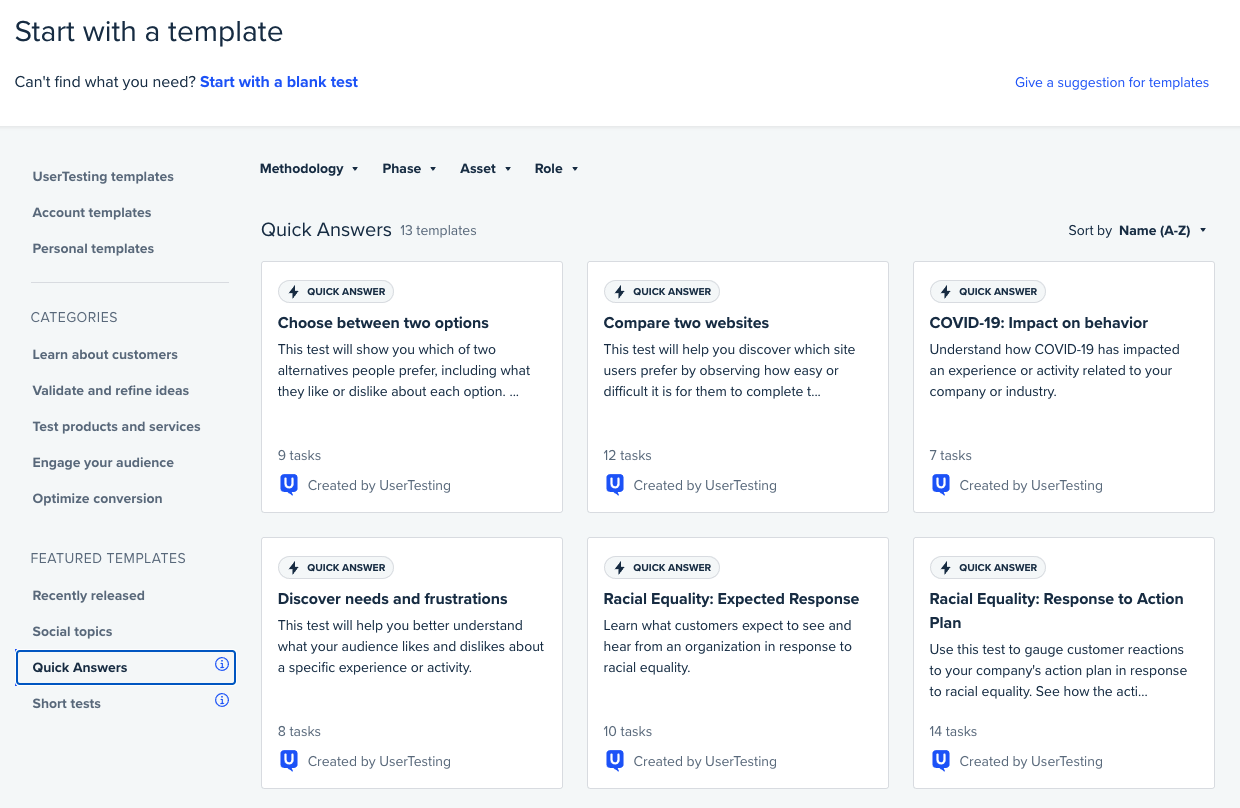Click description text of Compare two websites card
Viewport: 1240px width, 808px height.
(729, 371)
